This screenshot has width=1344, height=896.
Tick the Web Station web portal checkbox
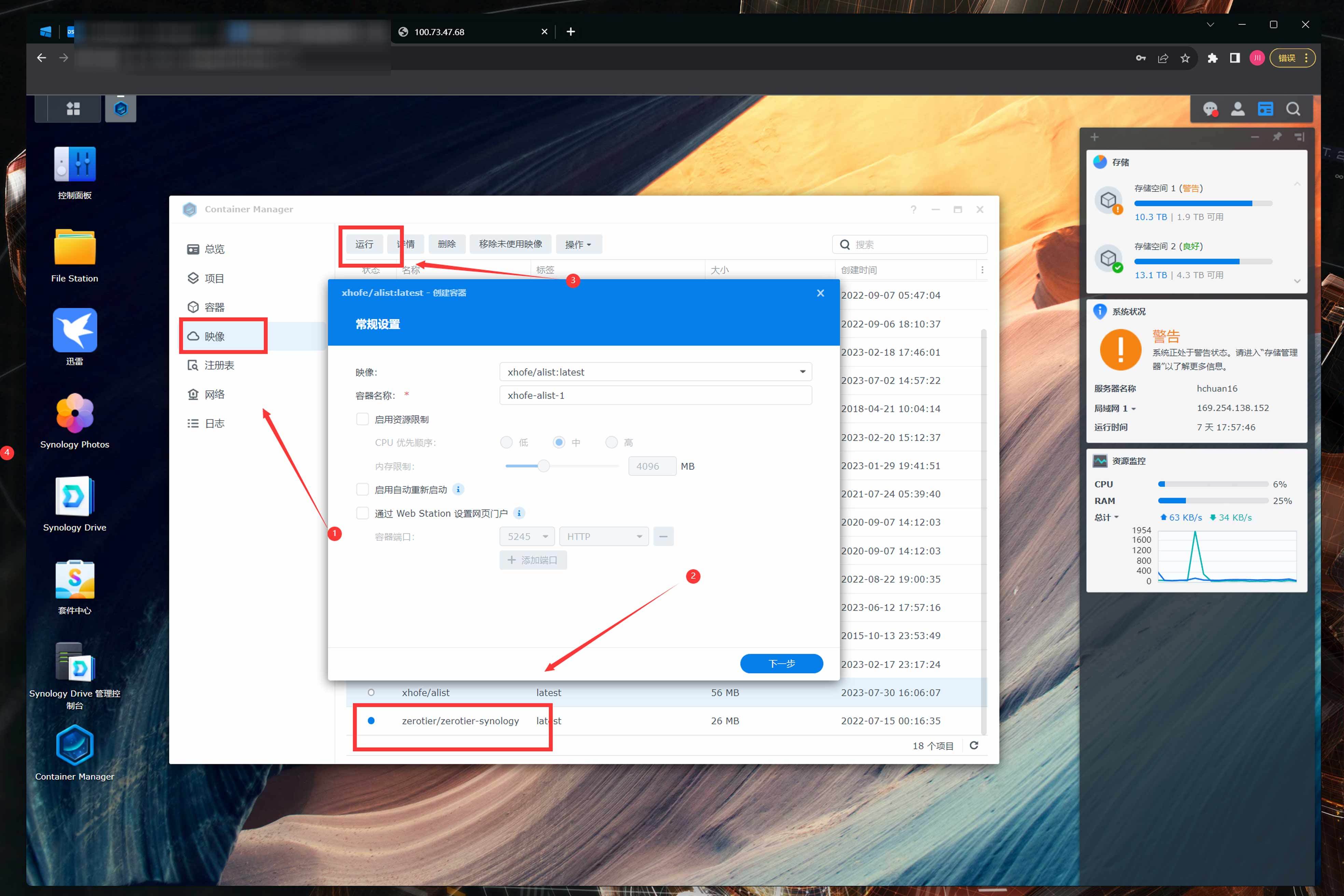point(362,513)
